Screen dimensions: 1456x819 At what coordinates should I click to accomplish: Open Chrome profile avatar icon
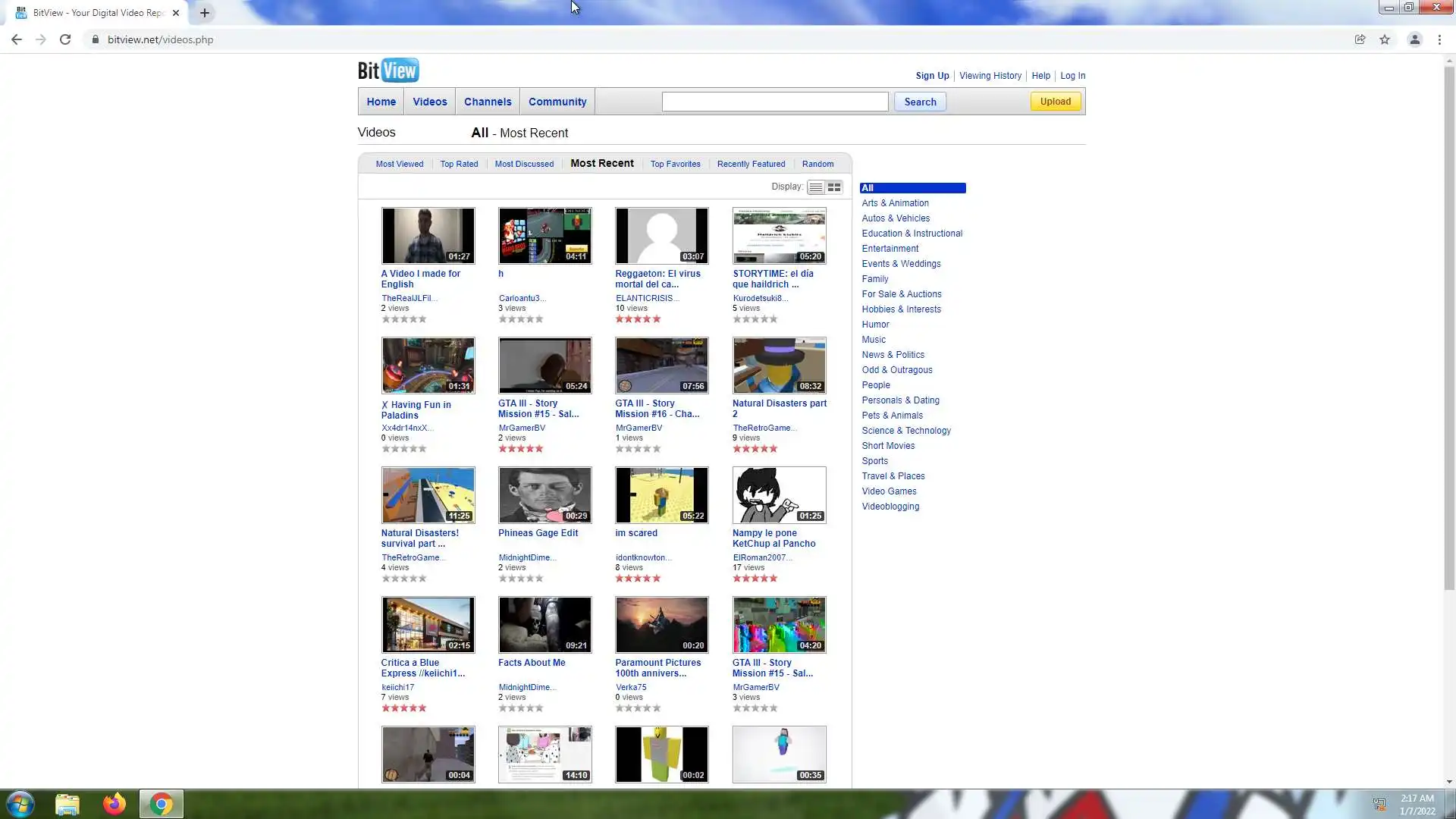(1414, 39)
